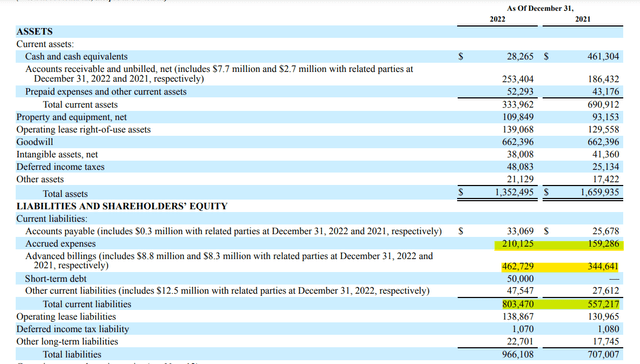Select the 2022 total liabilities value 966,108
The height and width of the screenshot is (364, 640).
coord(518,354)
